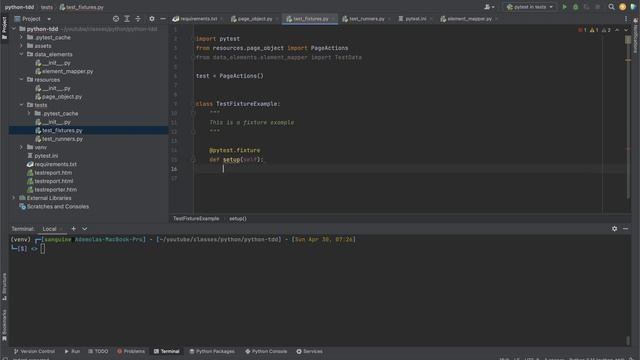The height and width of the screenshot is (360, 640).
Task: Open editor tabs more-options dots
Action: pos(626,19)
